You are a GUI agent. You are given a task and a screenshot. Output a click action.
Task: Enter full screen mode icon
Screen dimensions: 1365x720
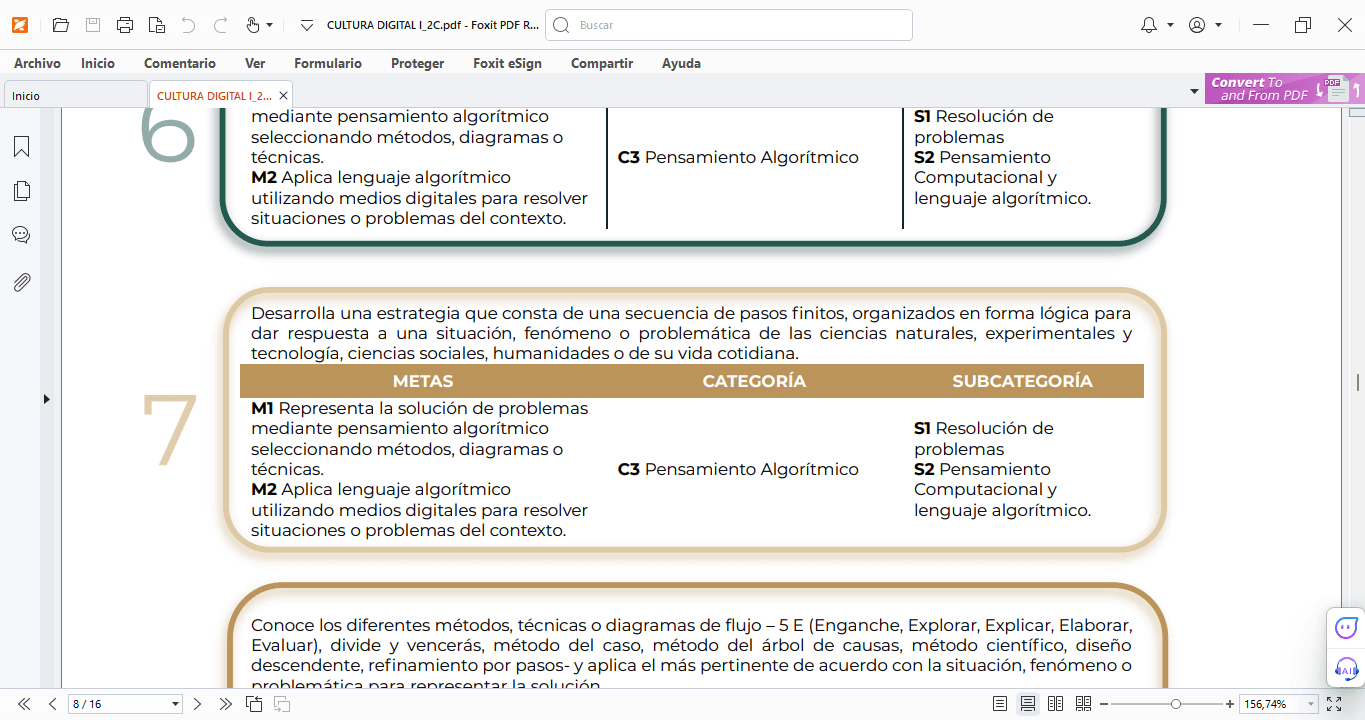click(1334, 704)
